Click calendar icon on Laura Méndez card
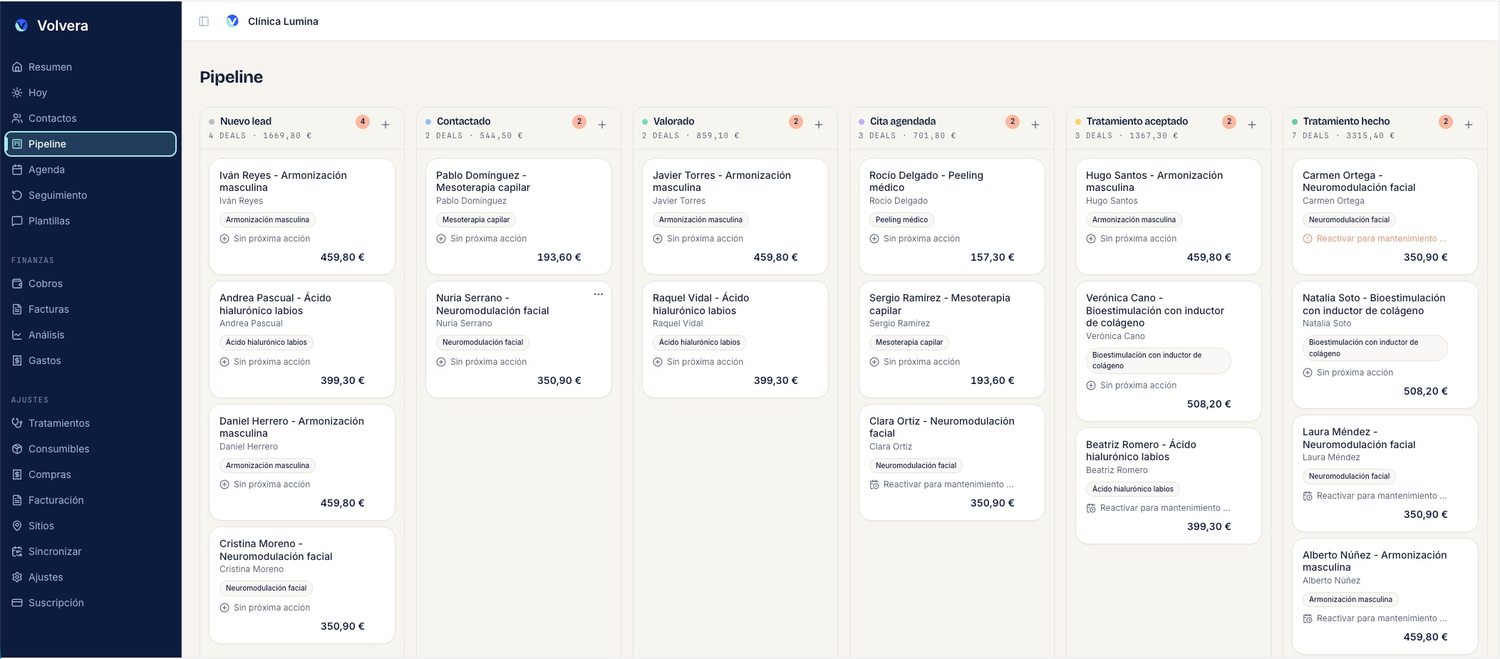Image resolution: width=1500 pixels, height=659 pixels. tap(1308, 496)
